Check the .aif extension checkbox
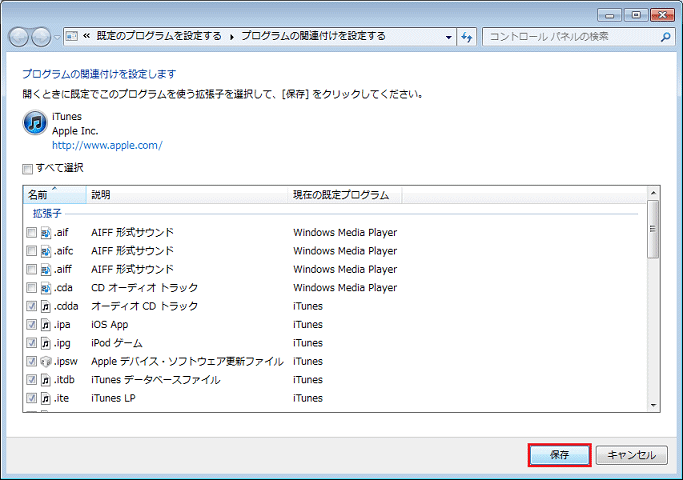The height and width of the screenshot is (480, 683). (x=31, y=233)
